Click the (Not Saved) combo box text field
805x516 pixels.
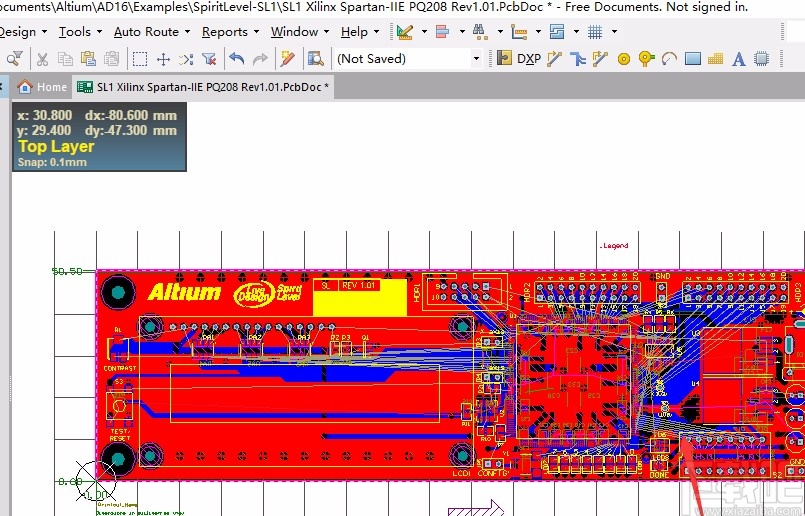click(402, 59)
